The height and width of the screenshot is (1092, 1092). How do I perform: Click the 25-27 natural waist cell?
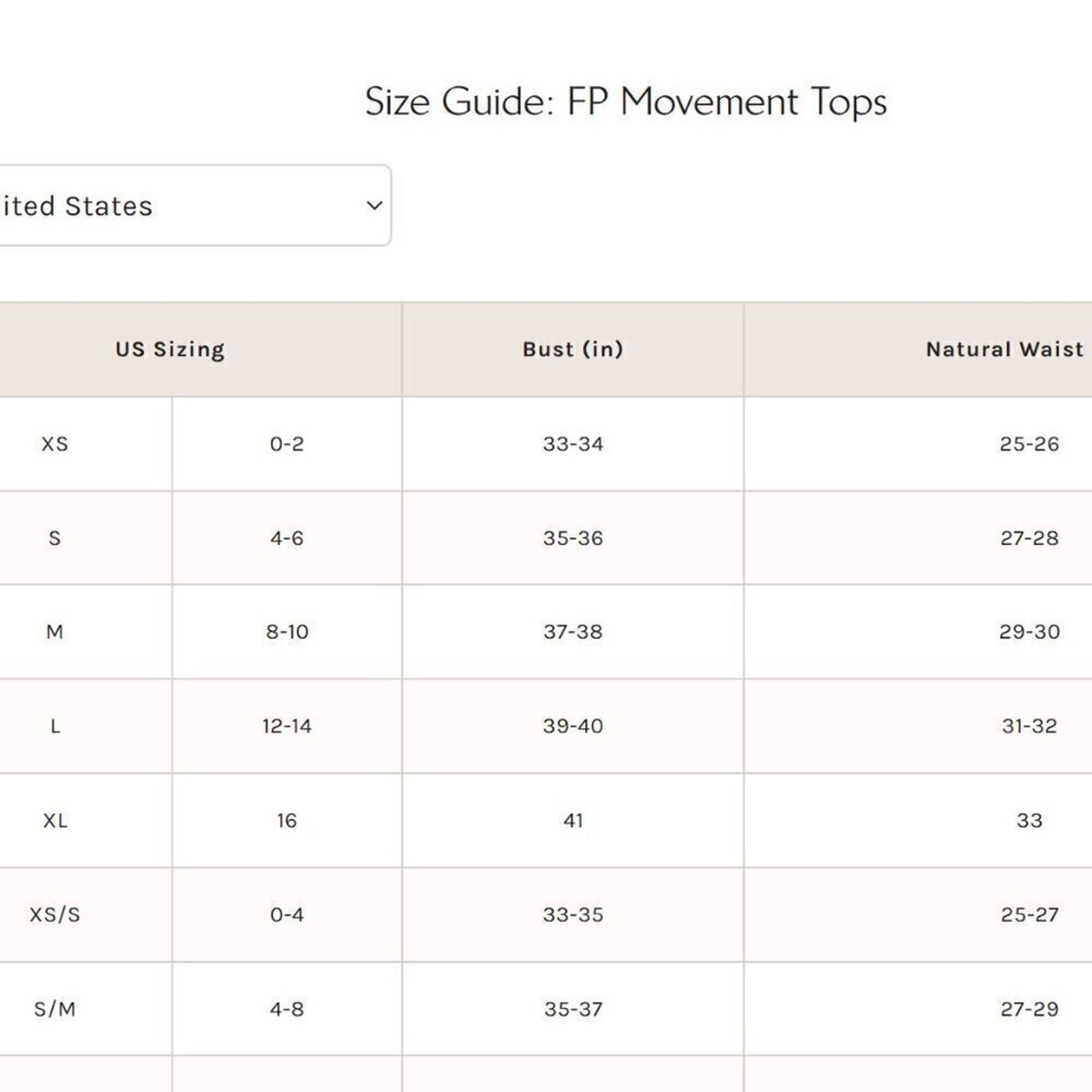point(1029,915)
